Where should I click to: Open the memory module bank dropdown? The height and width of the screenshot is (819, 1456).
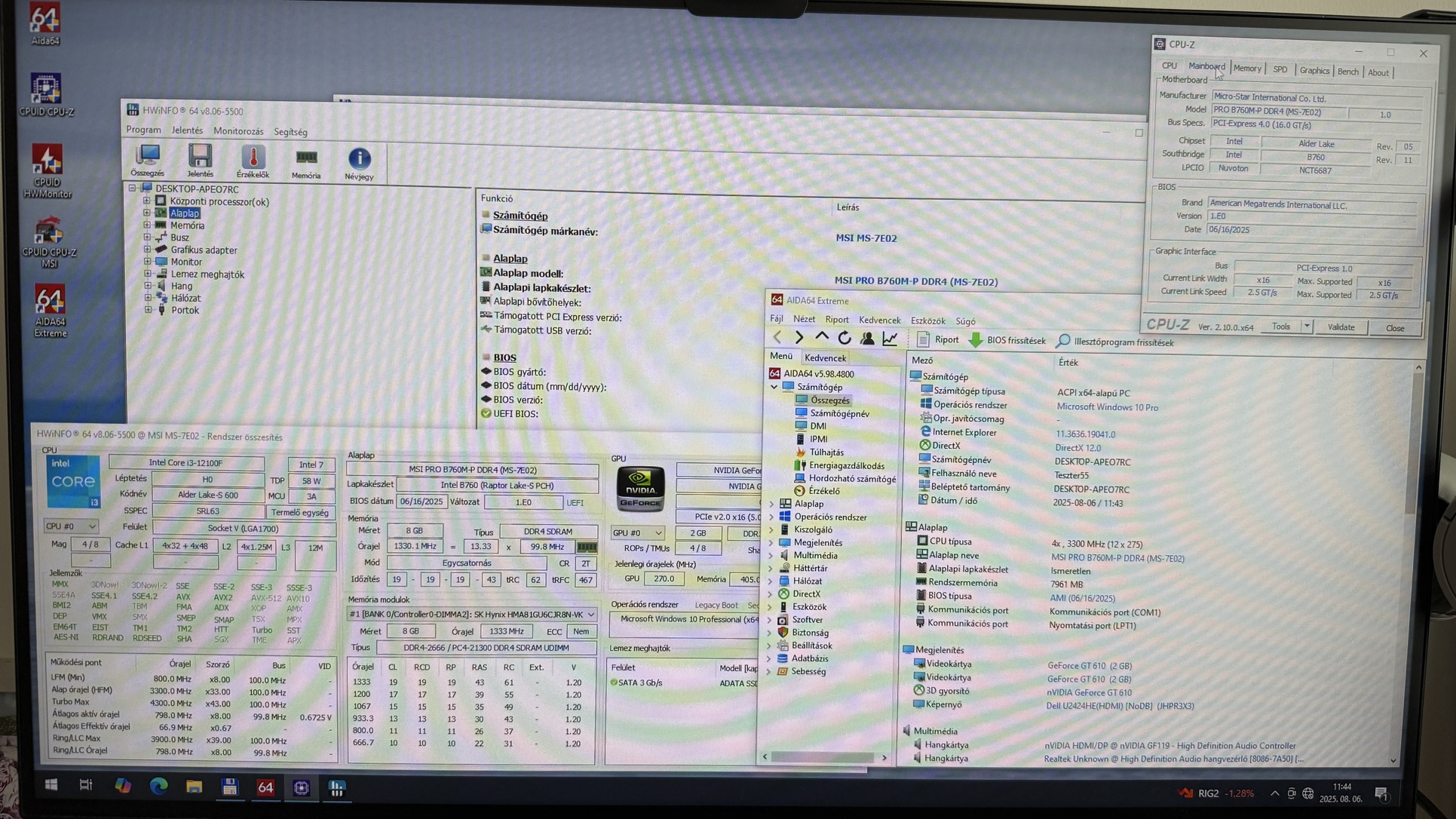click(x=591, y=615)
